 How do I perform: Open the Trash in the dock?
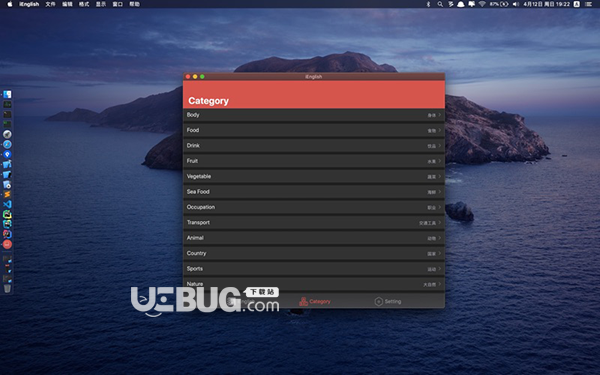point(7,289)
